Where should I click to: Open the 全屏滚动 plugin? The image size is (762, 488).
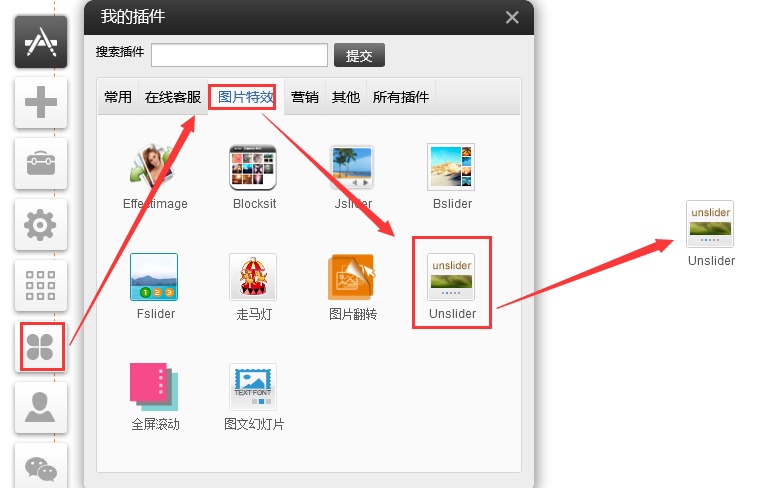[x=154, y=387]
